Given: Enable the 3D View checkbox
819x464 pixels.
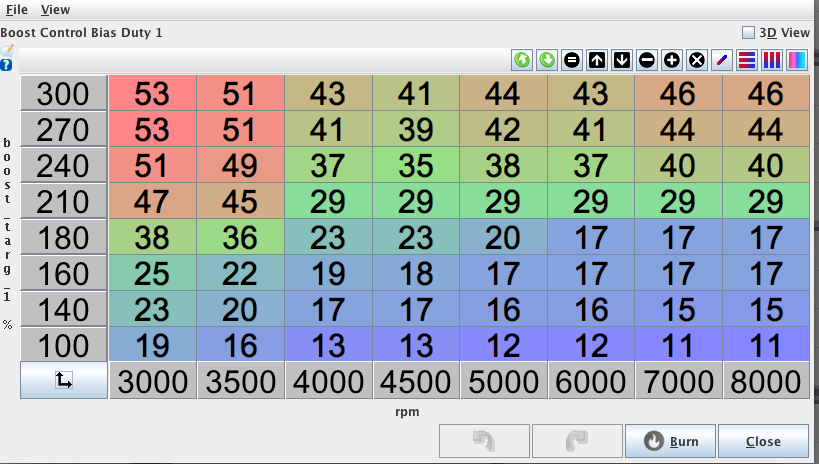Looking at the screenshot, I should (x=748, y=32).
